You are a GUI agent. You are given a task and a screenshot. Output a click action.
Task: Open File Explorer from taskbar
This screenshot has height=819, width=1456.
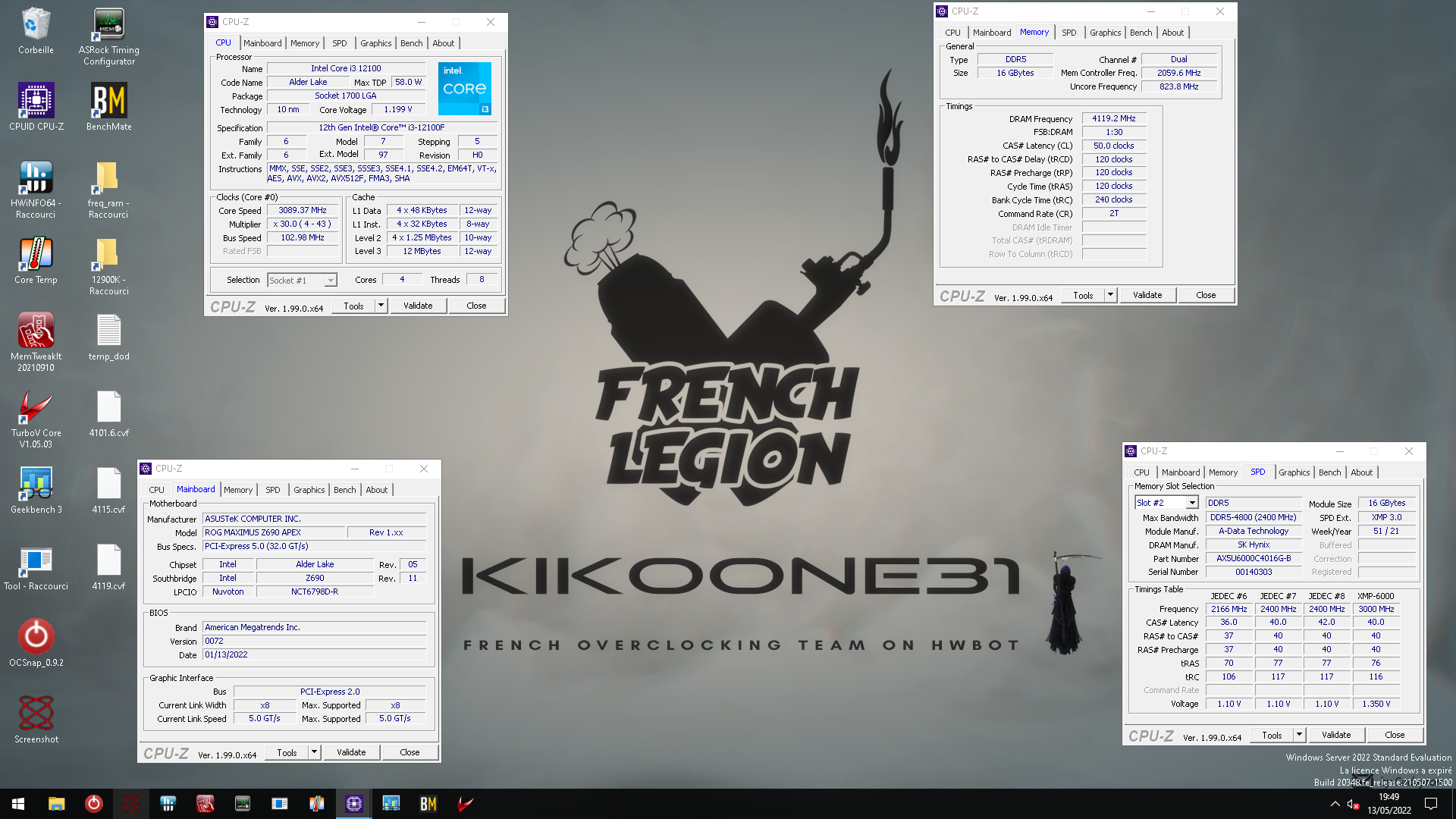56,804
